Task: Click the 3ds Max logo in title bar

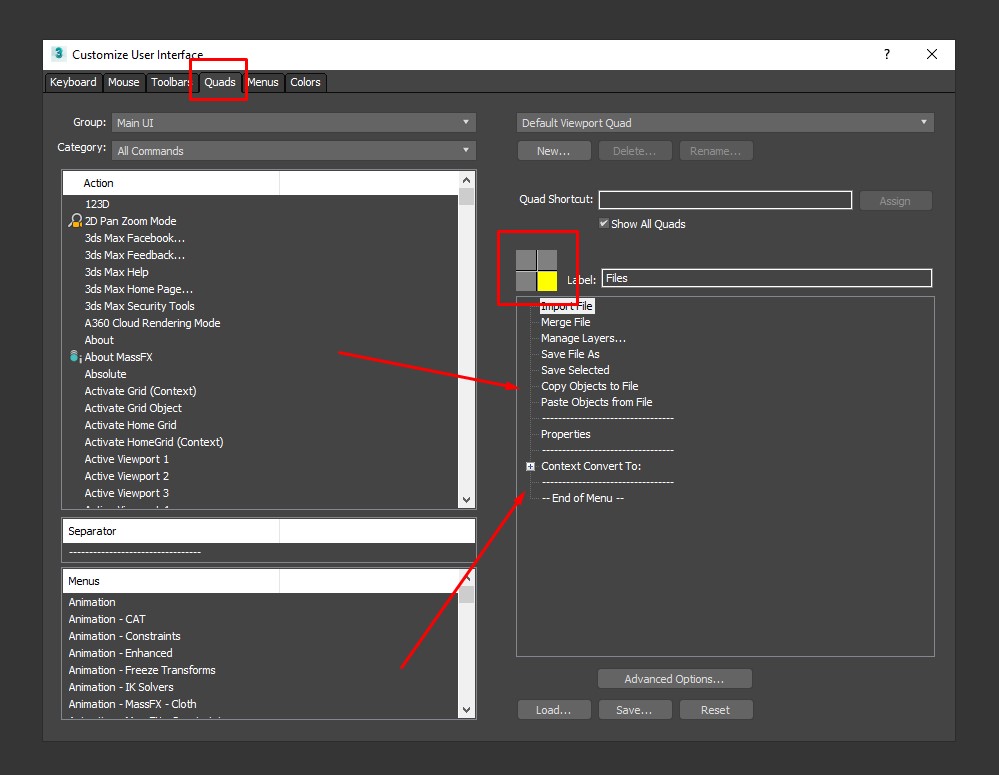Action: point(58,55)
